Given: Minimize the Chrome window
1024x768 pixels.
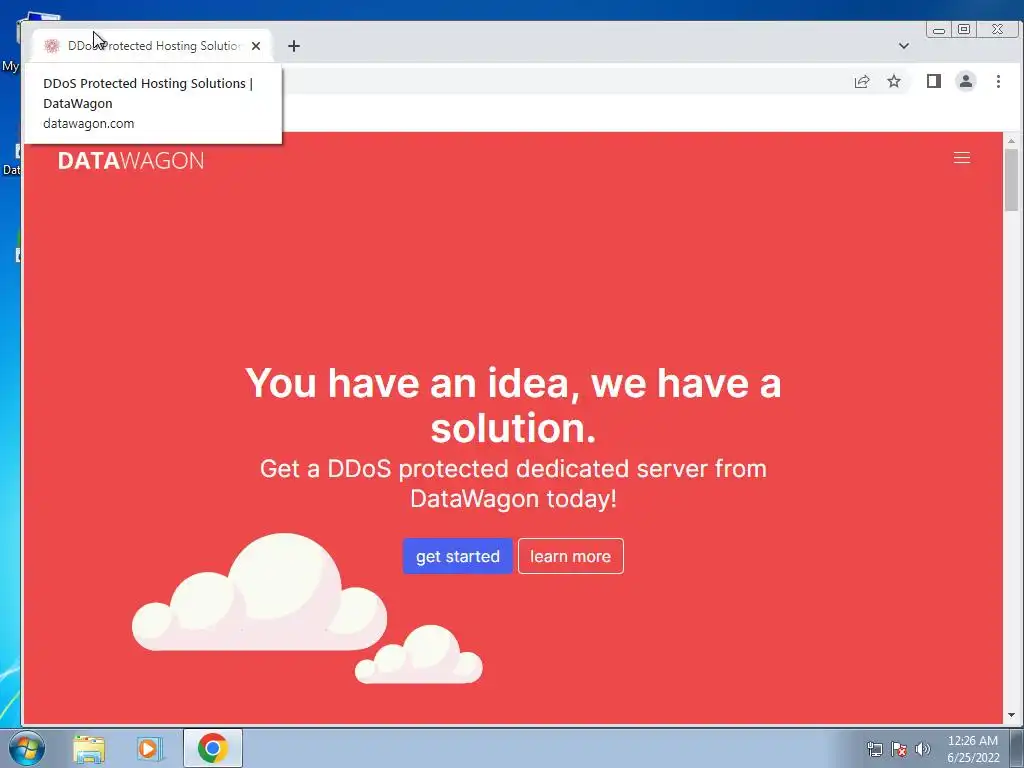Looking at the screenshot, I should pyautogui.click(x=939, y=29).
